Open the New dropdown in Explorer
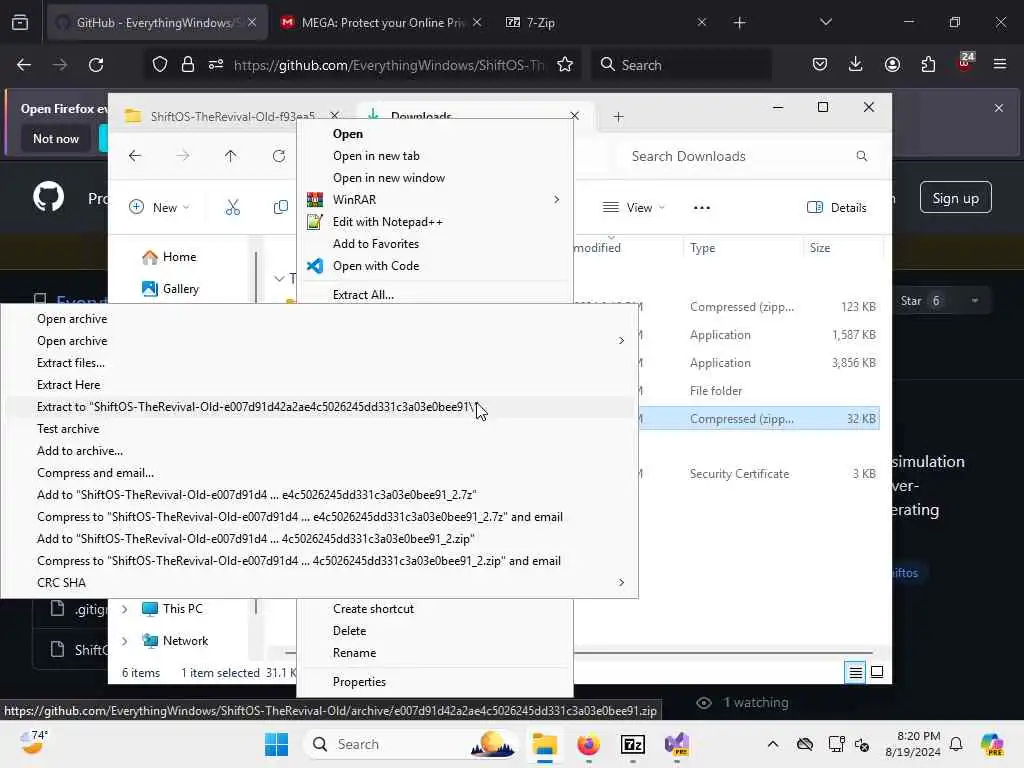 [160, 208]
